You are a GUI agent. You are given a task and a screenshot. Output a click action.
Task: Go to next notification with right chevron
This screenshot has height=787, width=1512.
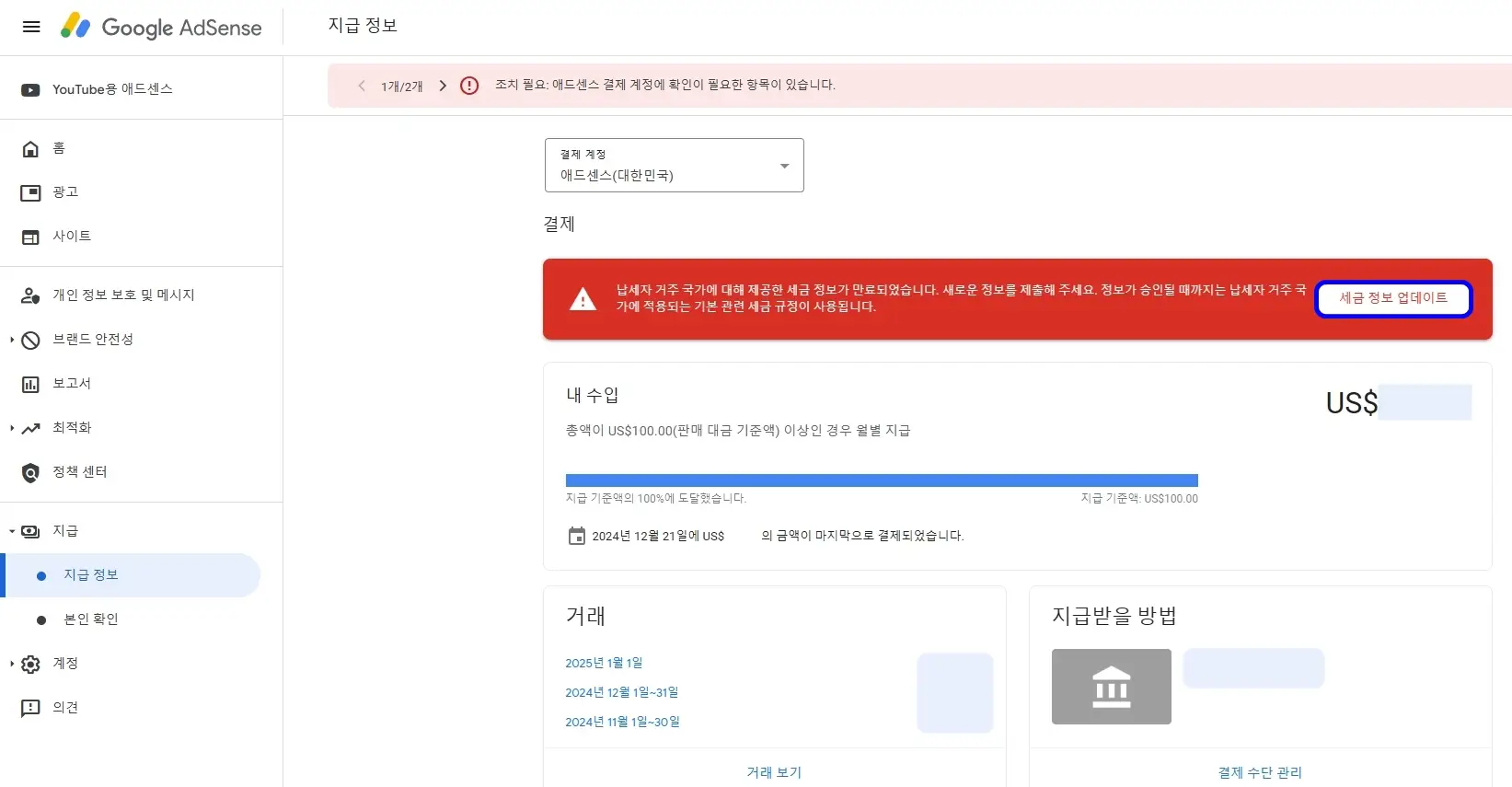443,86
